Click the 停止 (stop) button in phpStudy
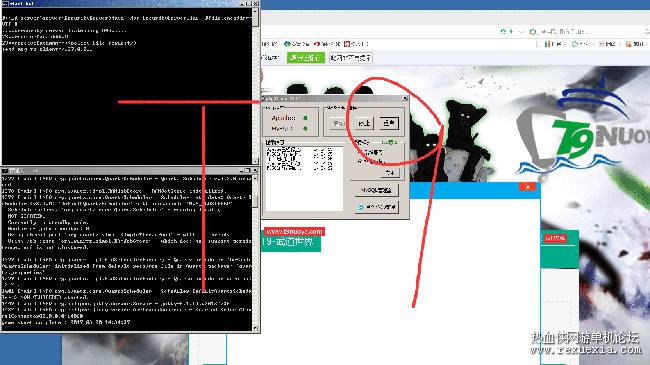Viewport: 650px width, 365px height. click(364, 123)
